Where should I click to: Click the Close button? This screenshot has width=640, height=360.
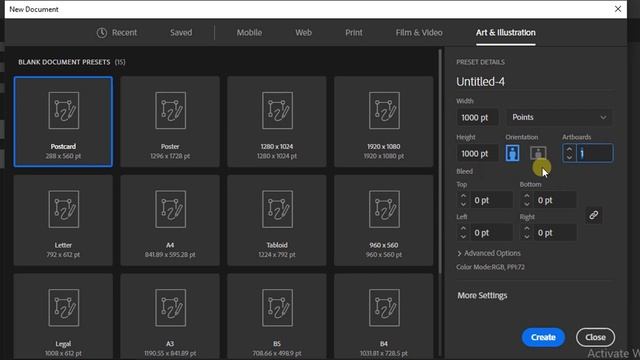tap(595, 338)
